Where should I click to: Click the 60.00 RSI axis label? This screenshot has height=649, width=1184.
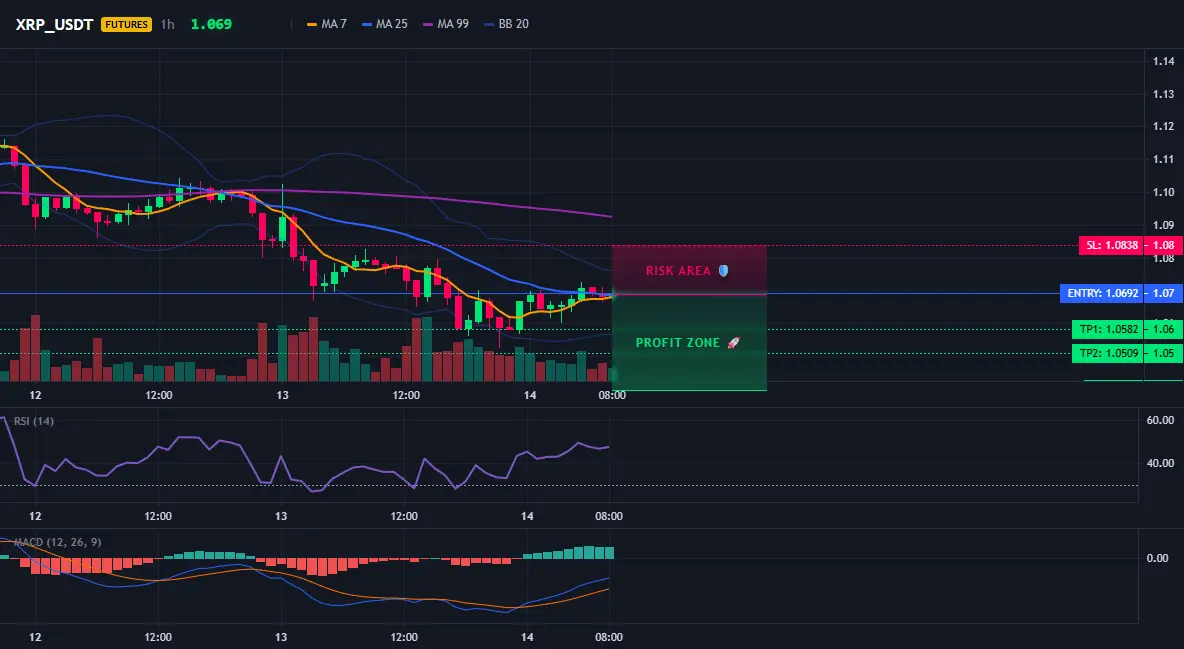pyautogui.click(x=1161, y=420)
